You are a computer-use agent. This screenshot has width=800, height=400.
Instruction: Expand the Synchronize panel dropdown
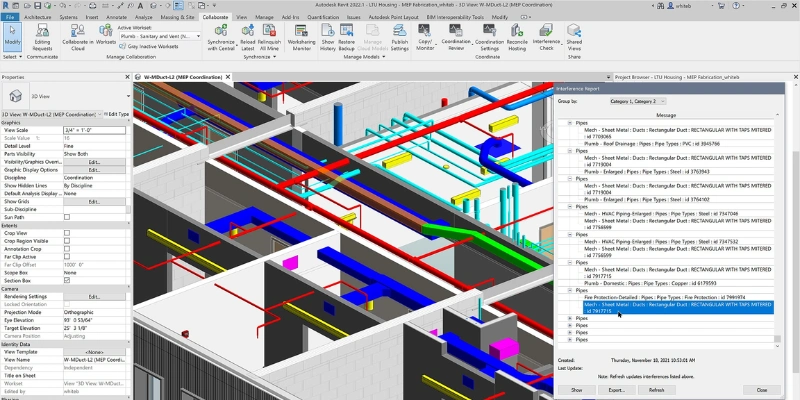[260, 57]
